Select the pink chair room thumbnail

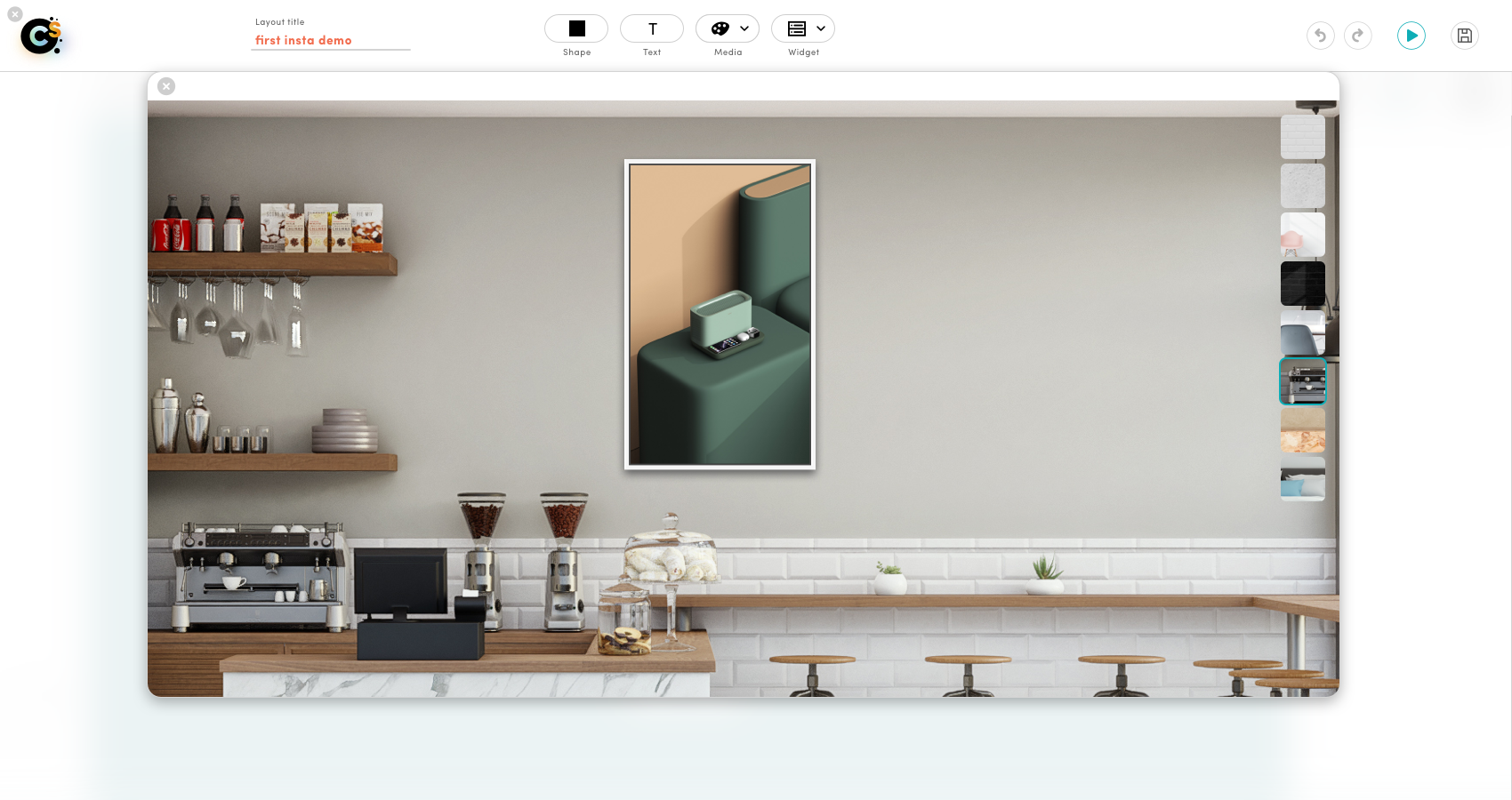pyautogui.click(x=1303, y=235)
